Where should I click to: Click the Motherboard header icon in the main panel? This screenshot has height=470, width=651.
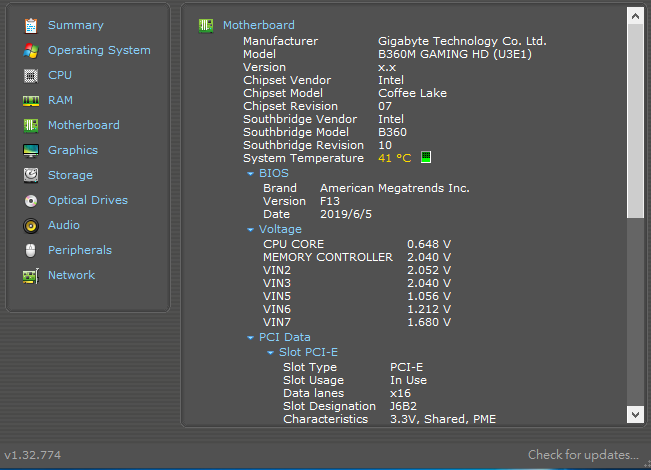(206, 26)
